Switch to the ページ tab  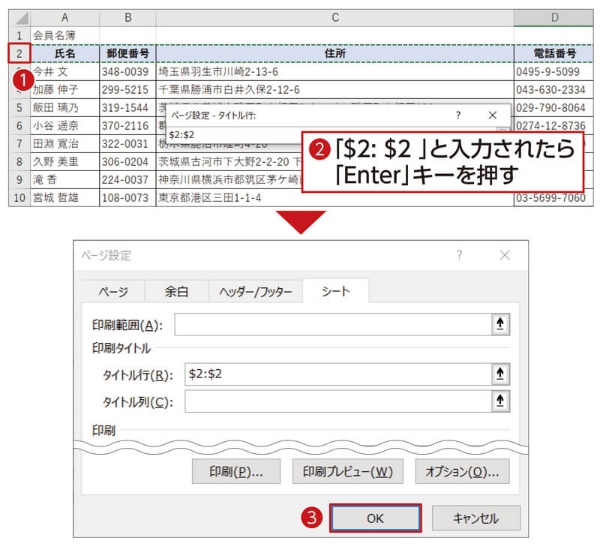113,292
